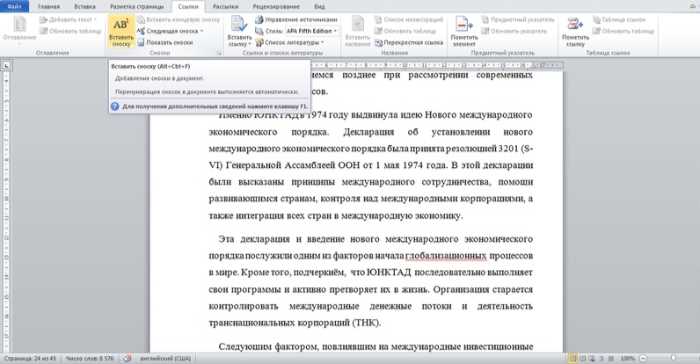Click Предметный указатель (Insert Index)
The height and width of the screenshot is (364, 700).
click(518, 20)
